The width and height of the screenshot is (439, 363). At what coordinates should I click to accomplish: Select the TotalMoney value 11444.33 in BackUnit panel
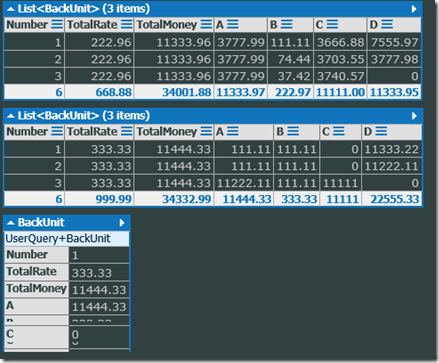click(x=99, y=290)
